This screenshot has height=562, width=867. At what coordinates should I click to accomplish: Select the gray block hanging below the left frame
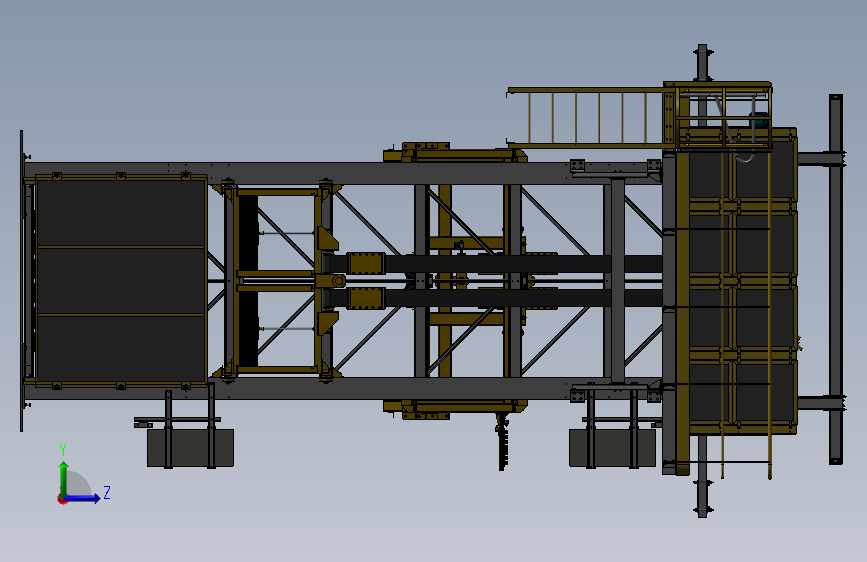pos(190,447)
